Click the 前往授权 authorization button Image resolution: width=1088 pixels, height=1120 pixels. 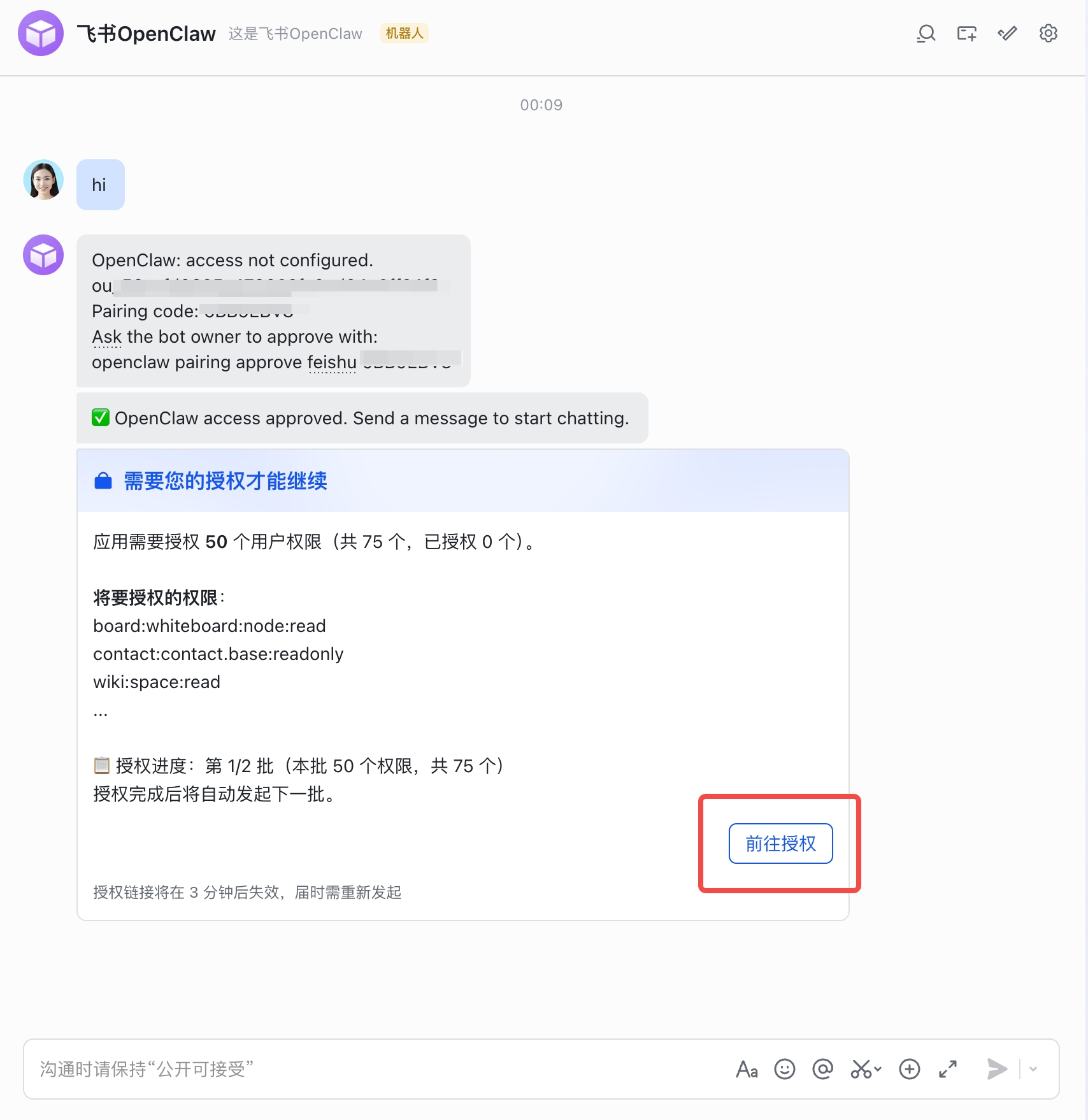tap(780, 843)
